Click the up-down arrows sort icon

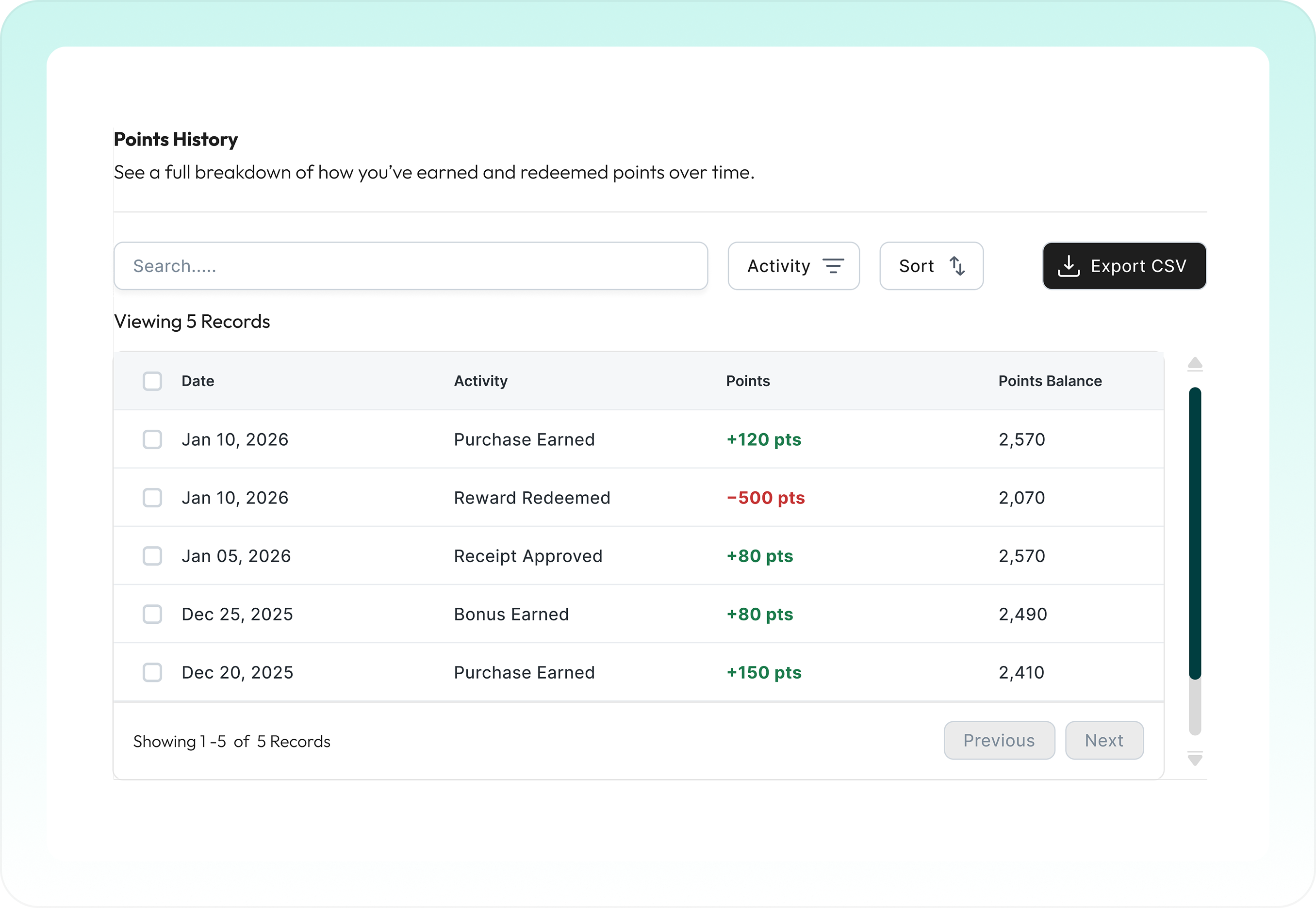point(957,266)
